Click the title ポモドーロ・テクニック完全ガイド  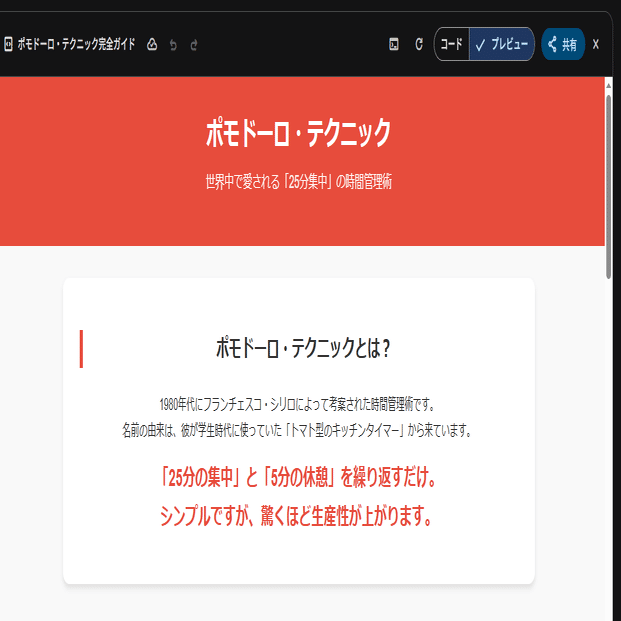(x=76, y=44)
